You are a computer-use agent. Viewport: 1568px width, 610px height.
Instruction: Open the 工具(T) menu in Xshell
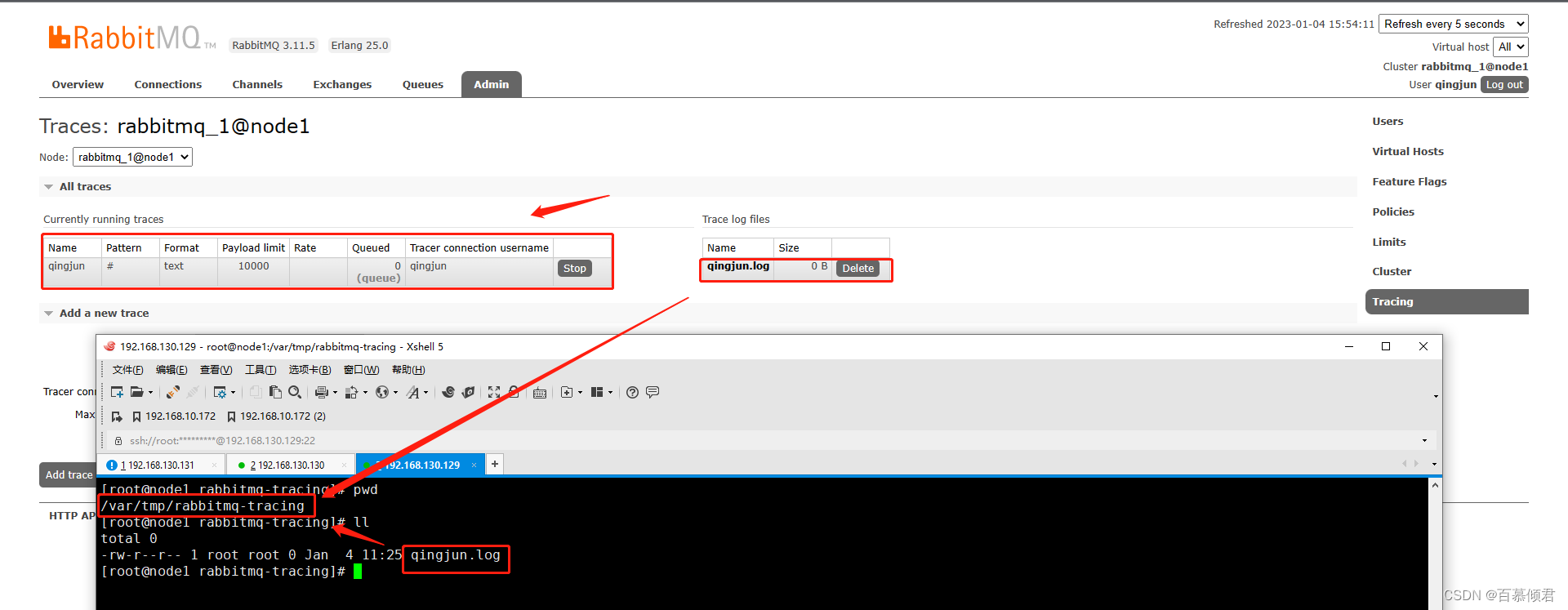[x=261, y=370]
